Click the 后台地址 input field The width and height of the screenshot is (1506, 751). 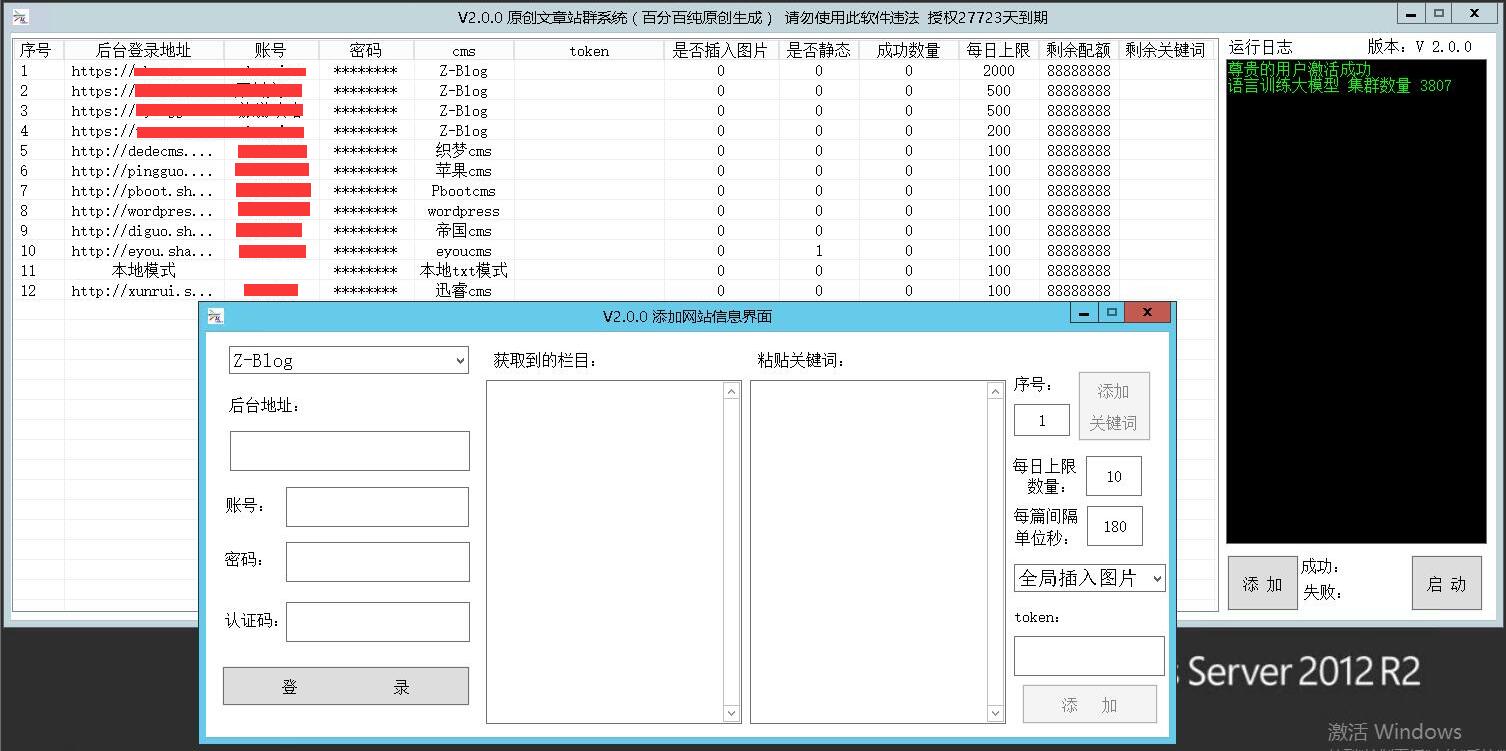(349, 451)
